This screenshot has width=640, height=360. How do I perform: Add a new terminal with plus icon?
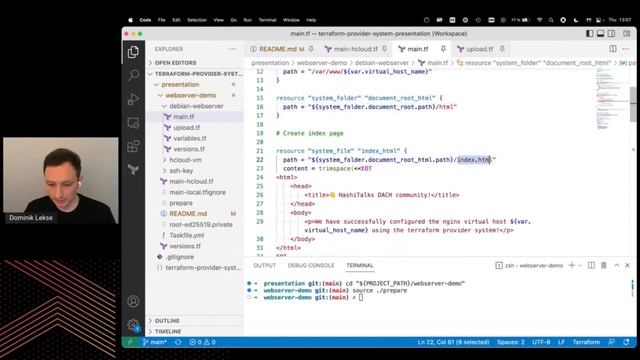571,265
